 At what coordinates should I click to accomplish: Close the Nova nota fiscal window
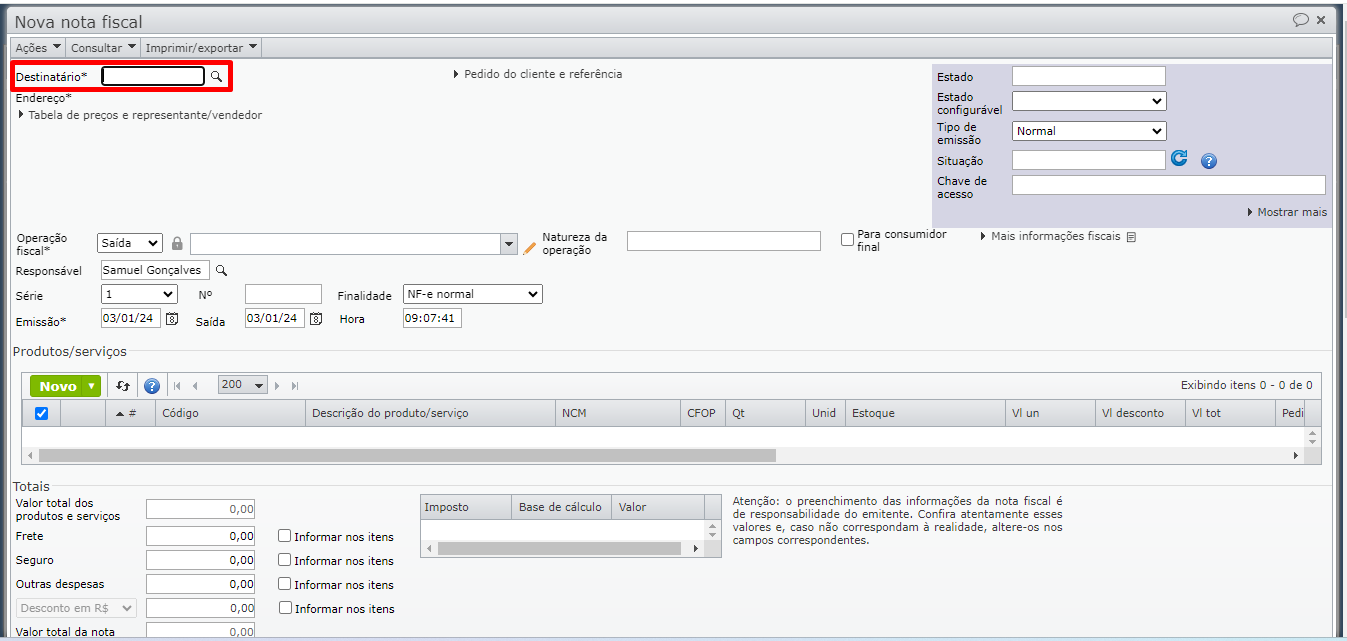pos(1321,20)
